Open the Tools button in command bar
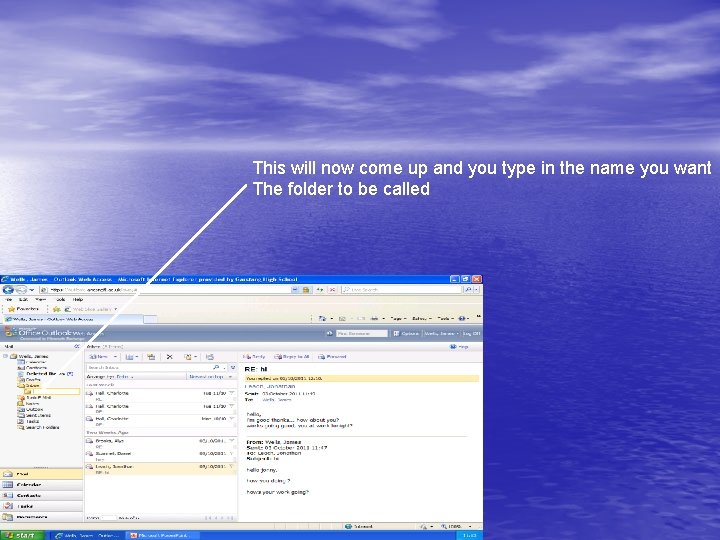Viewport: 720px width, 540px height. [445, 318]
